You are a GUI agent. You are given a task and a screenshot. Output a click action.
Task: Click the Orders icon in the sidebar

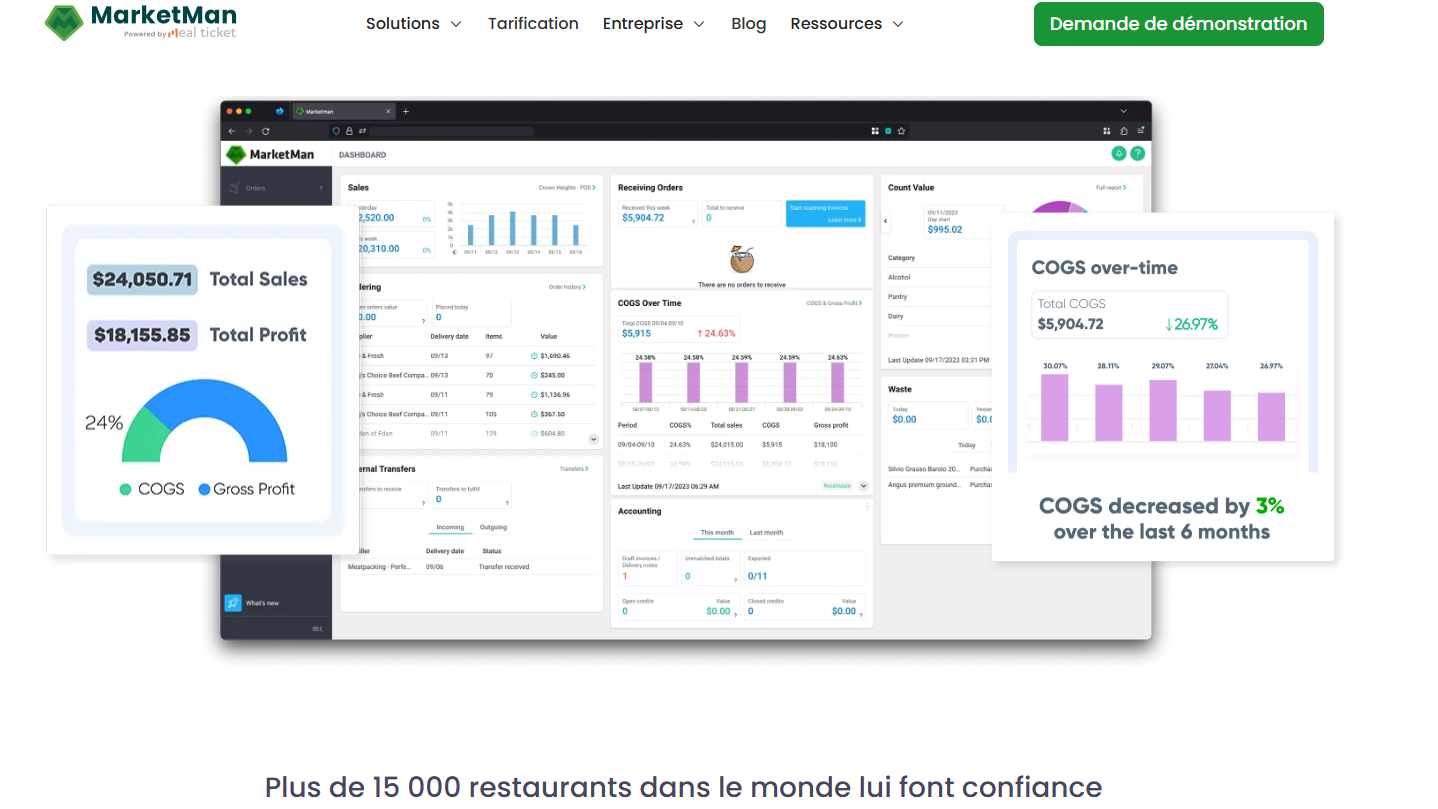[234, 188]
